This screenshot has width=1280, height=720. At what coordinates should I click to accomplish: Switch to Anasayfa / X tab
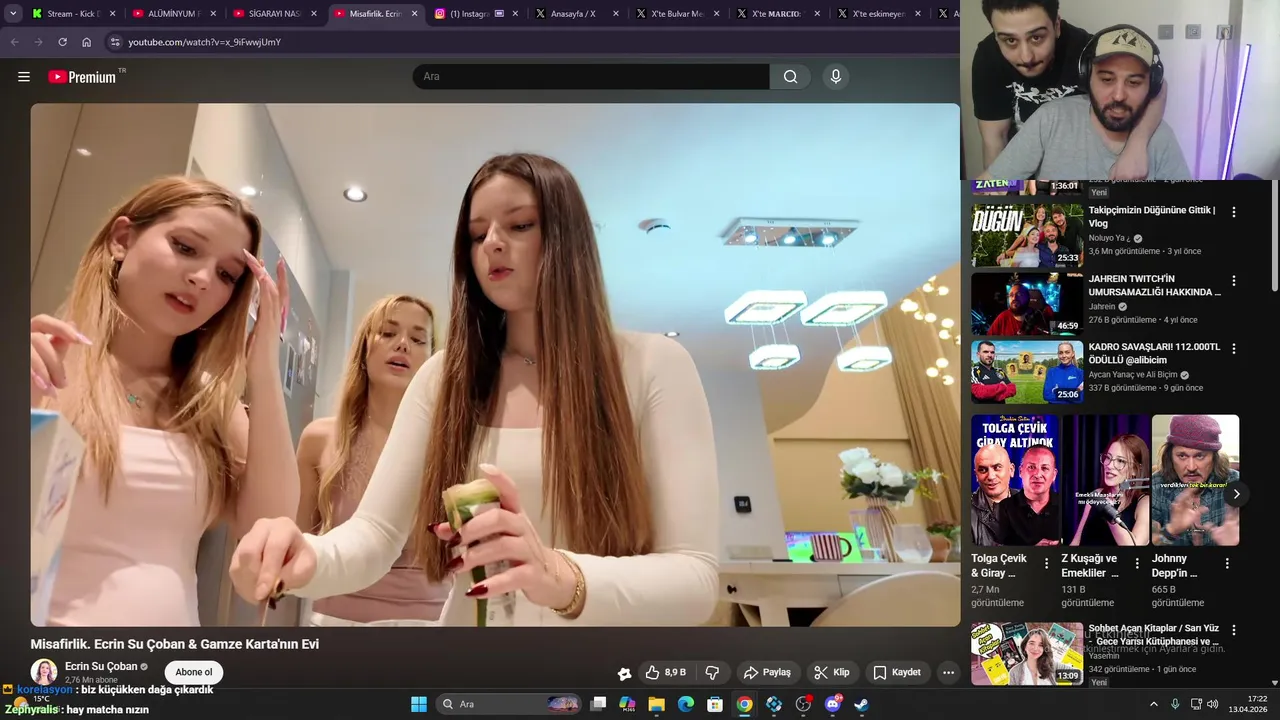point(577,14)
